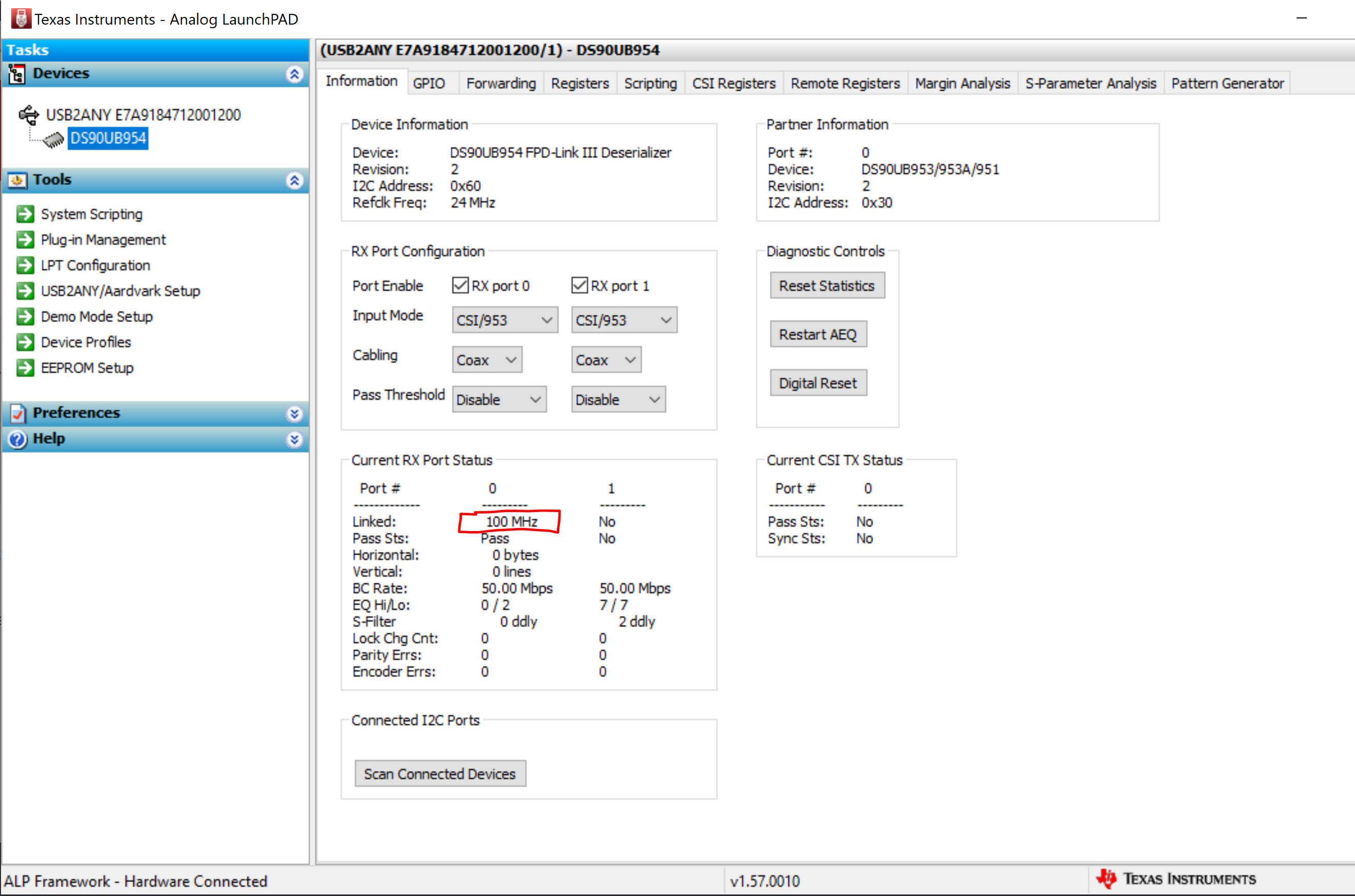1355x896 pixels.
Task: Click the DS90UB954 chip icon
Action: coord(54,139)
